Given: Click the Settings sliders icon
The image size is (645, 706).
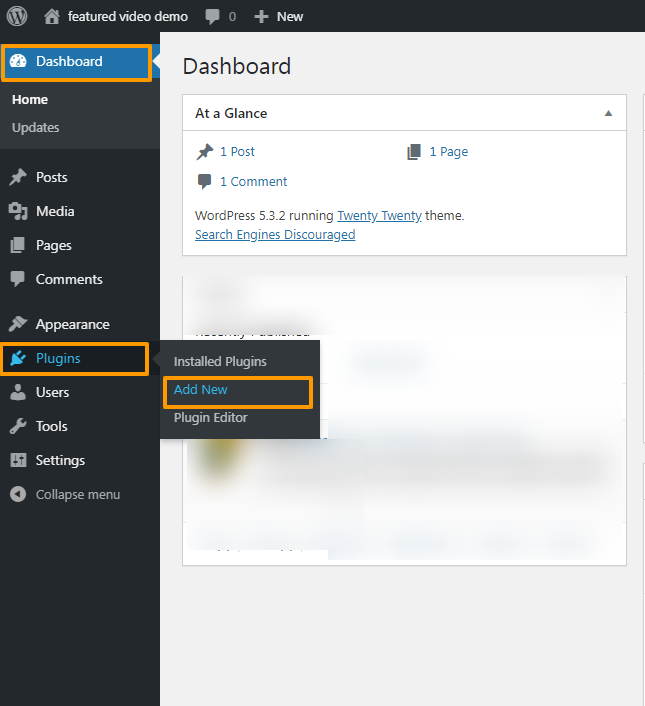Looking at the screenshot, I should click(x=18, y=460).
